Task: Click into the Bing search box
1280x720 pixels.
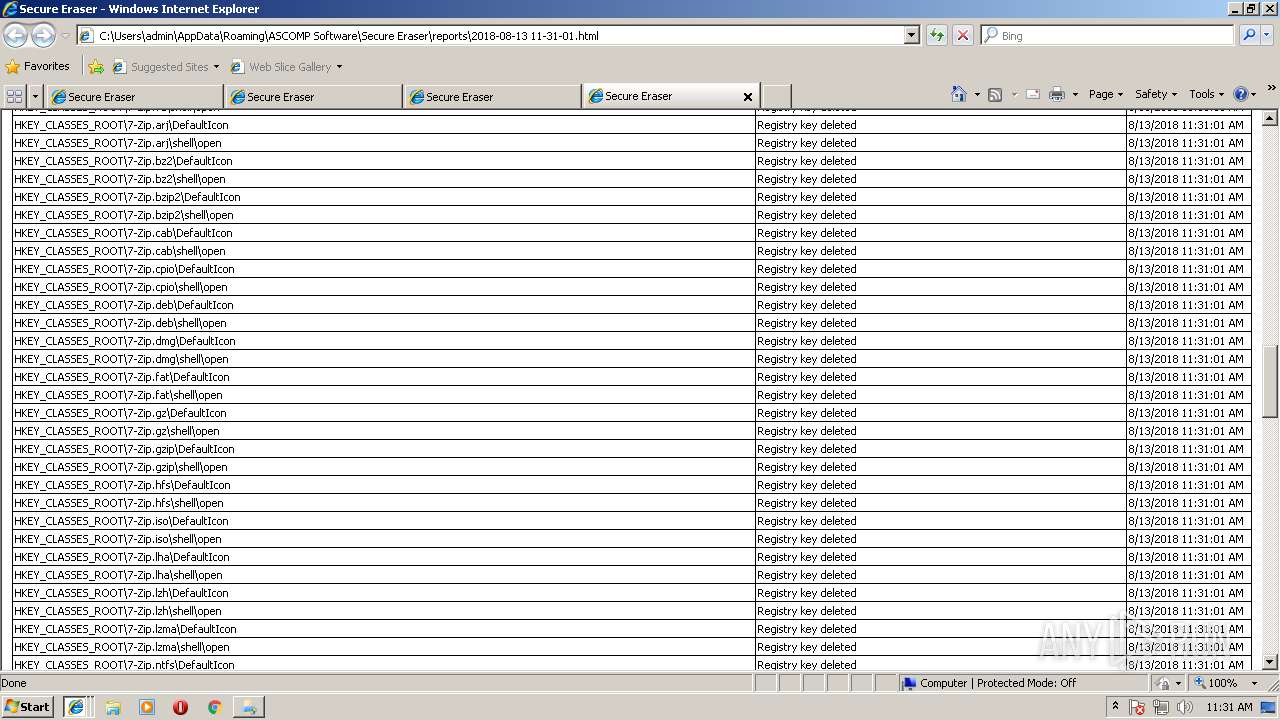Action: coord(1108,35)
